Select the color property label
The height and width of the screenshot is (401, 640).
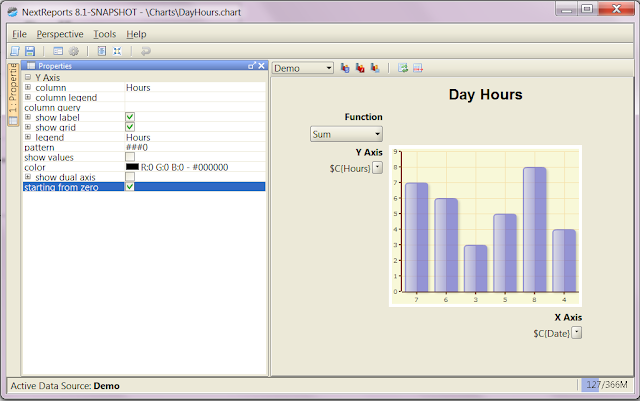pyautogui.click(x=35, y=167)
